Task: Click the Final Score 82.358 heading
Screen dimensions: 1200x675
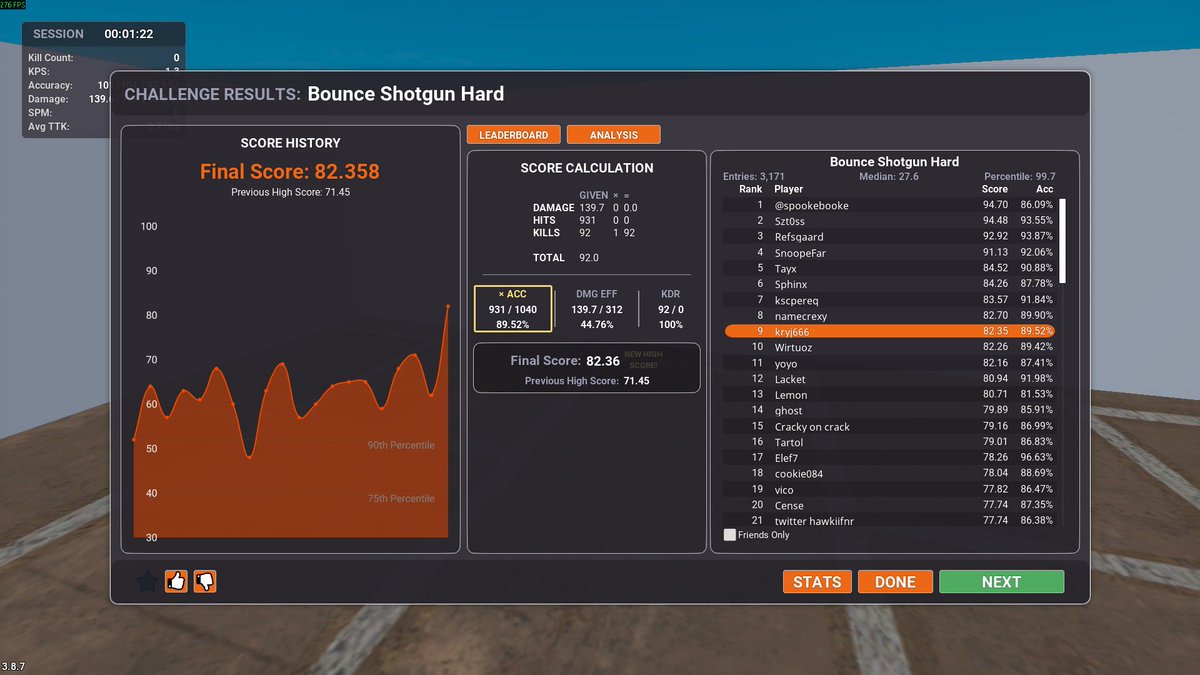Action: [290, 171]
